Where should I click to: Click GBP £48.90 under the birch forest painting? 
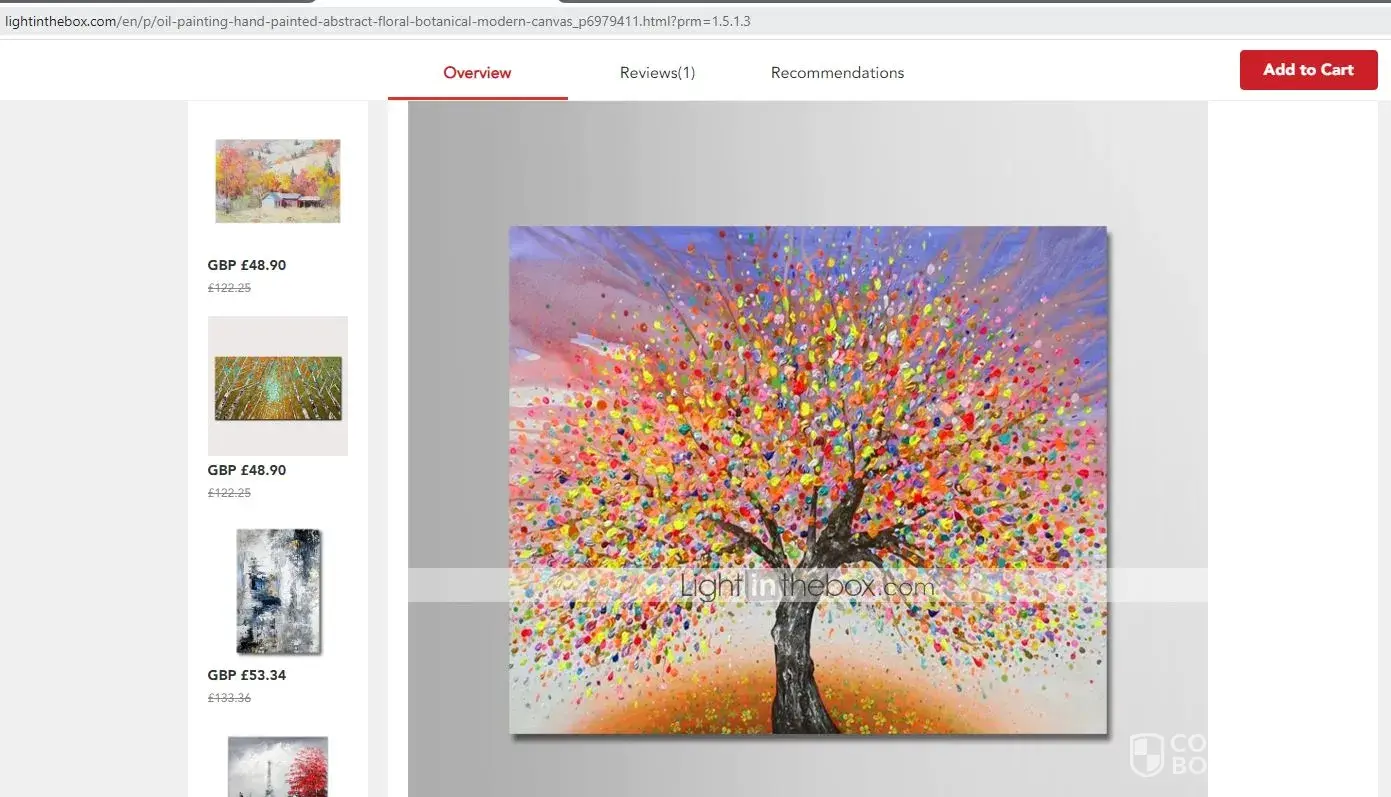pos(247,470)
